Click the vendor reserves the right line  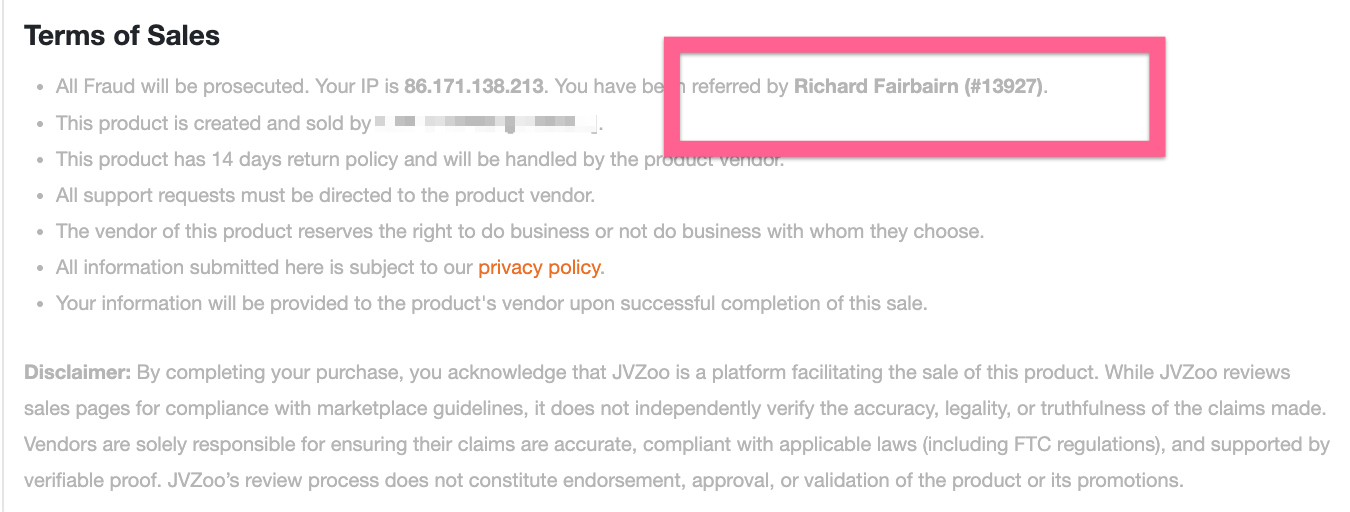520,231
